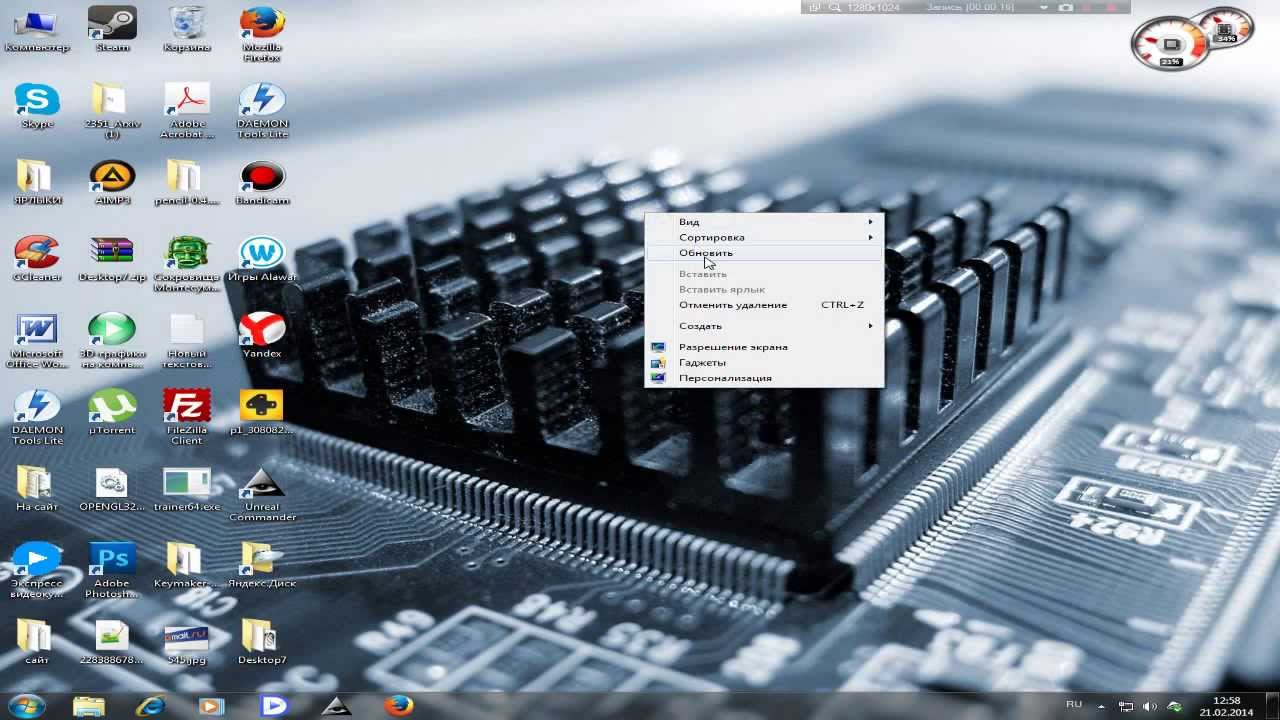
Task: Open Гаджеты from the context menu
Action: point(764,363)
